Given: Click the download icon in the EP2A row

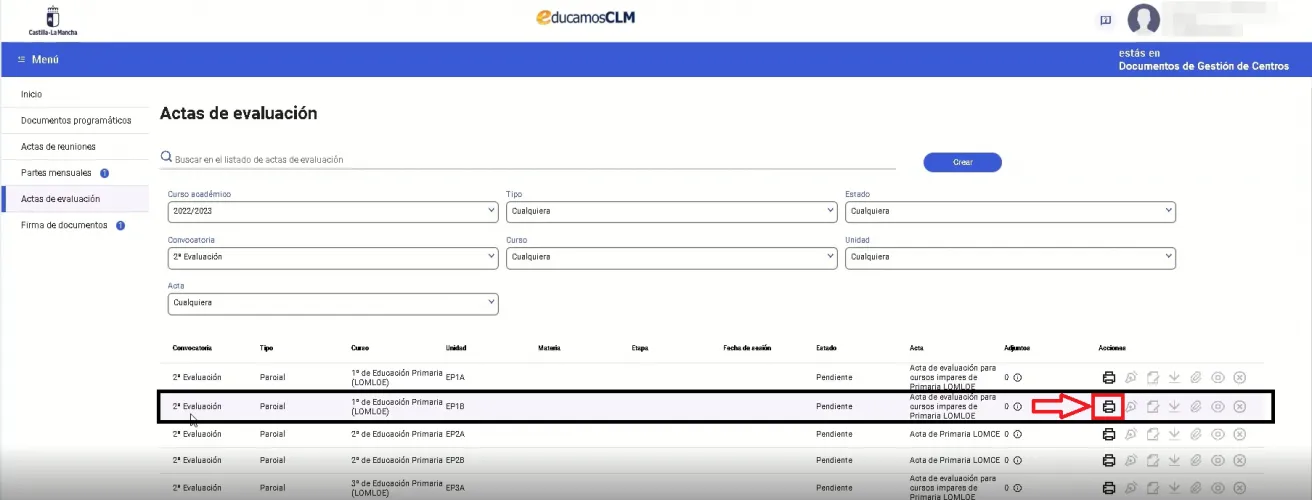Looking at the screenshot, I should (1174, 435).
